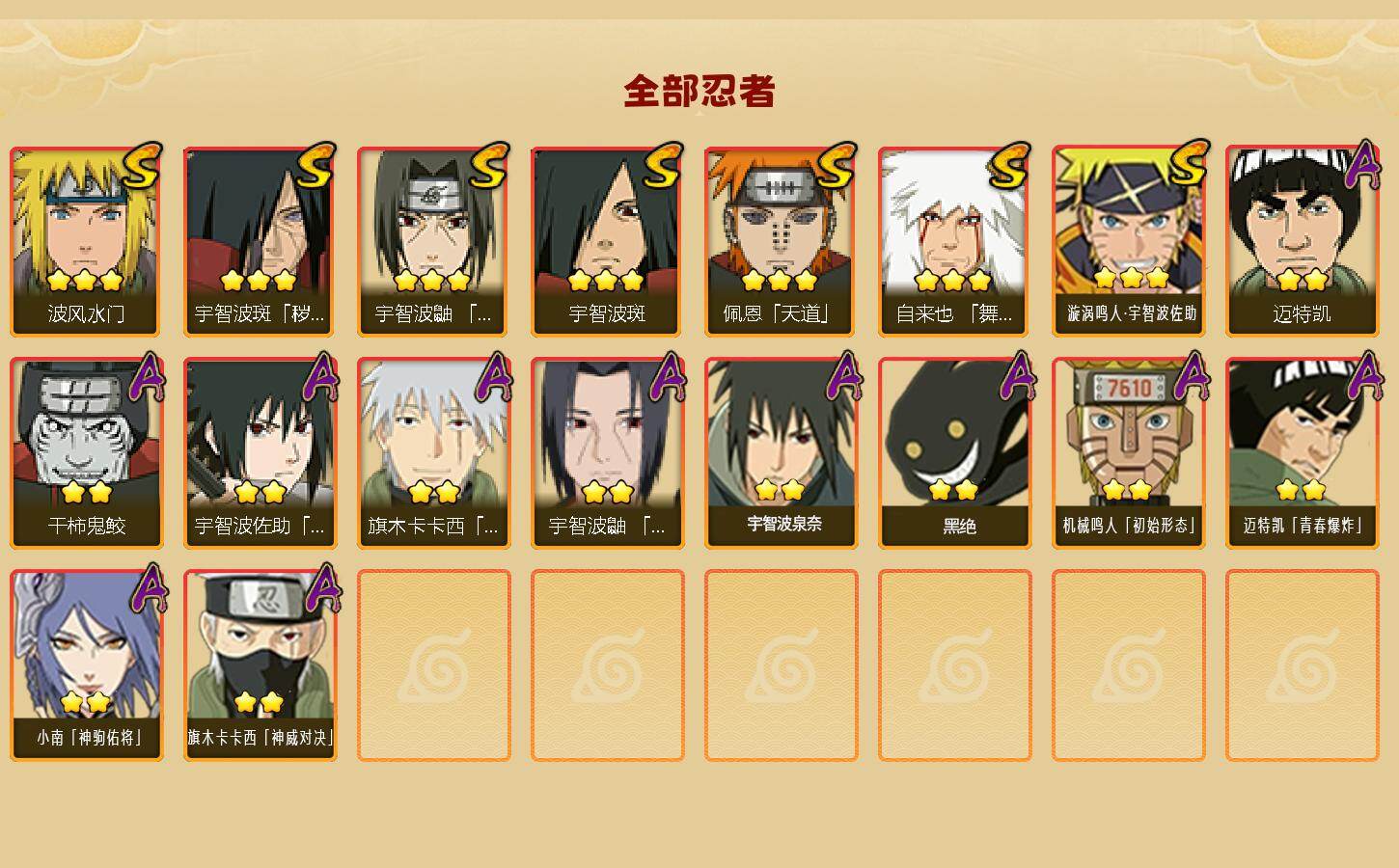Select the 波风水门 ninja card
This screenshot has width=1399, height=868.
coord(86,241)
